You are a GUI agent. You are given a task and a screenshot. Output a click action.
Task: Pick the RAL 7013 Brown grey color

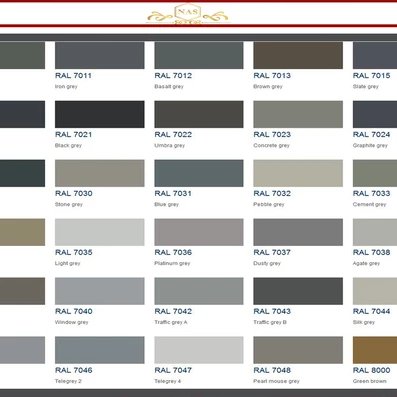[x=298, y=55]
